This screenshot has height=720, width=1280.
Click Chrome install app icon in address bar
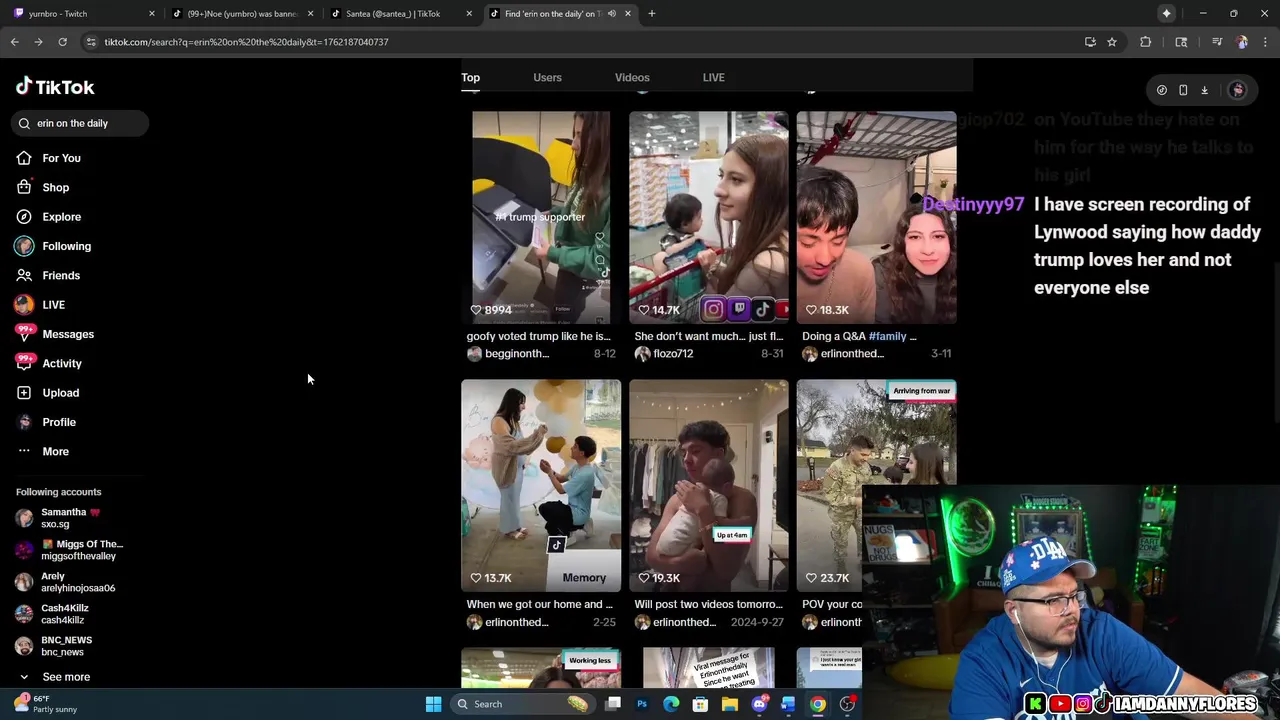tap(1090, 42)
